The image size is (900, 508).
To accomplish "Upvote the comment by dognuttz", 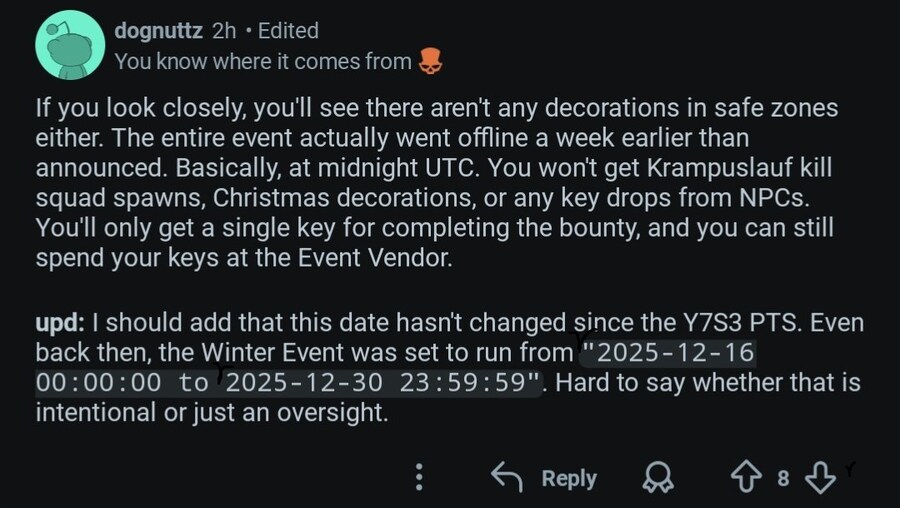I will (747, 478).
